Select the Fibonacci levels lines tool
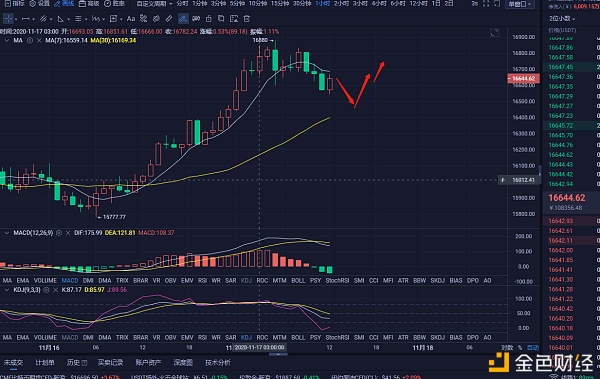 pyautogui.click(x=78, y=18)
